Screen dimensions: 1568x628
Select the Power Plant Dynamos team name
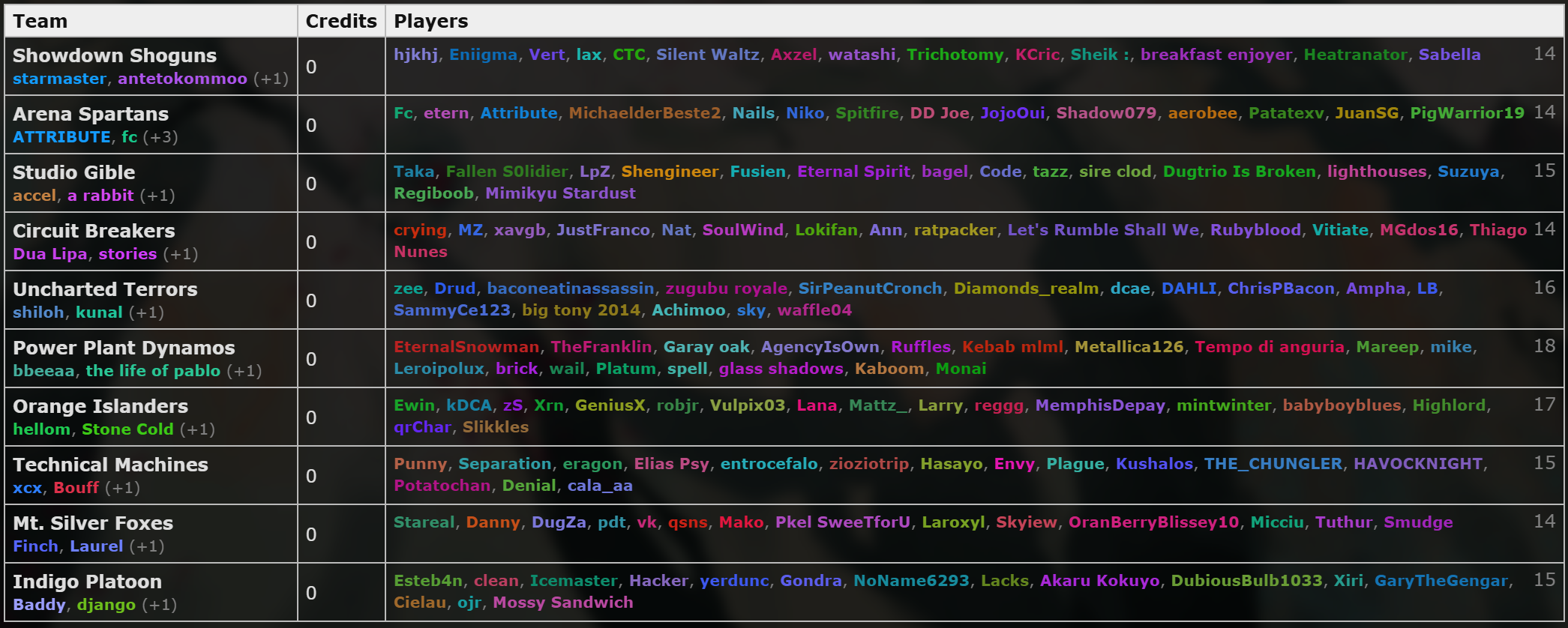[x=124, y=348]
